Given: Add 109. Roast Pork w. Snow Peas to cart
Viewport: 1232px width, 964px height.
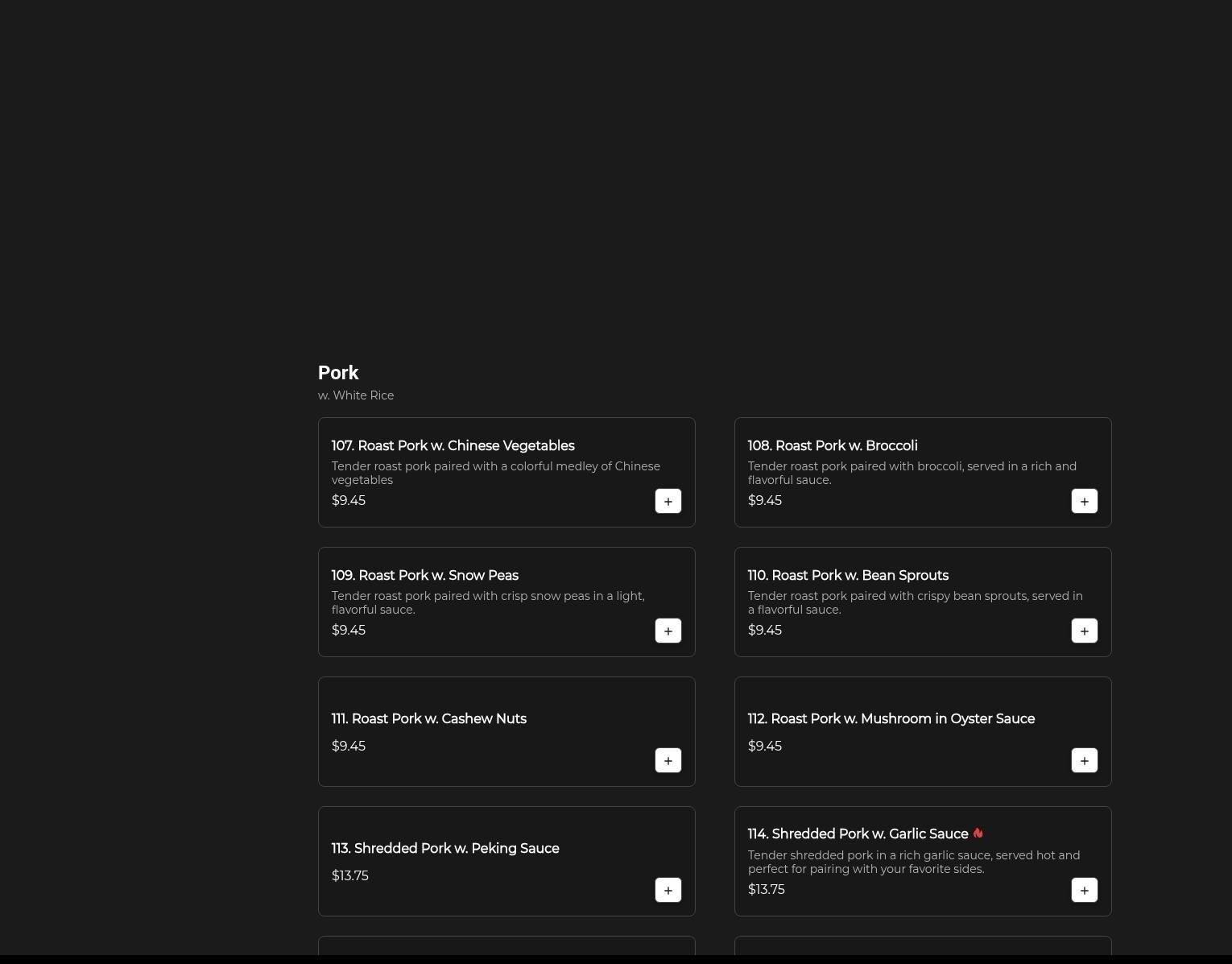Looking at the screenshot, I should point(668,631).
